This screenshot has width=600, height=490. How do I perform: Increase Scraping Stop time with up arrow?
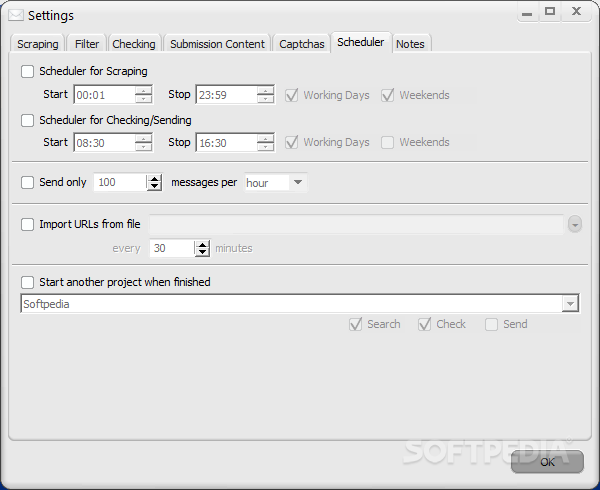(x=266, y=91)
